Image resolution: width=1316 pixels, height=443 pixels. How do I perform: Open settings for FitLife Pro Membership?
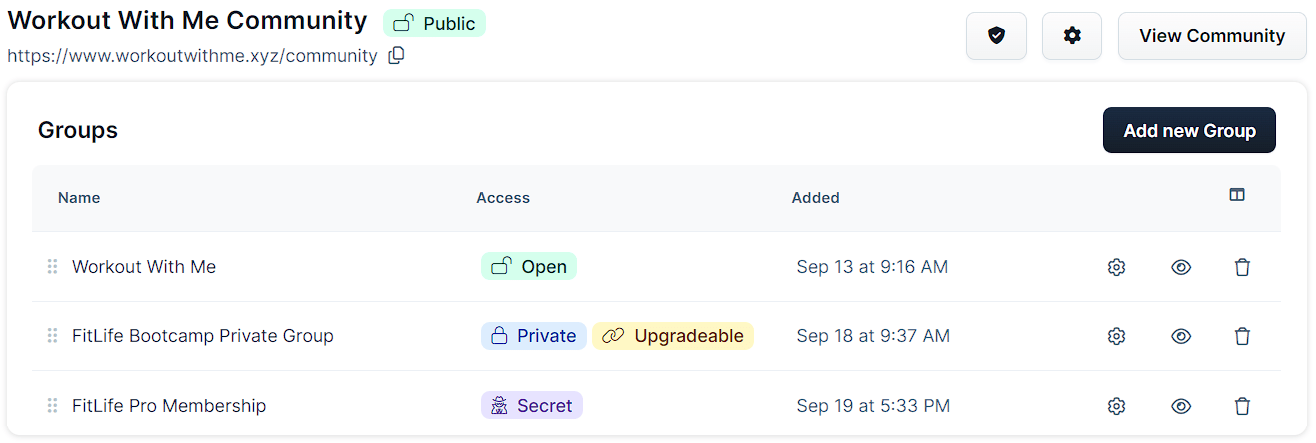[x=1117, y=406]
